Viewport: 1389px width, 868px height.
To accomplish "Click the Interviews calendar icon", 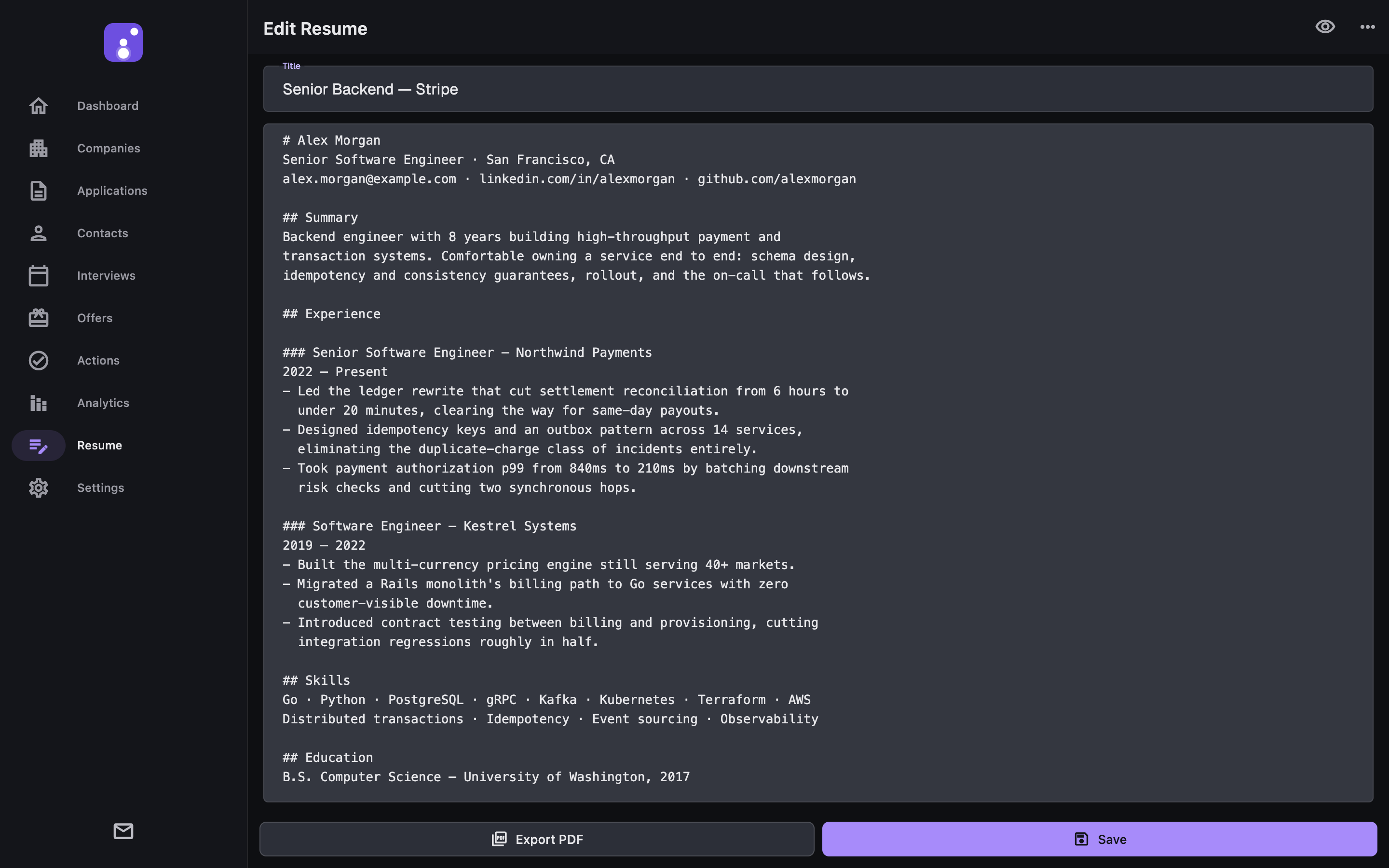I will pos(39,275).
